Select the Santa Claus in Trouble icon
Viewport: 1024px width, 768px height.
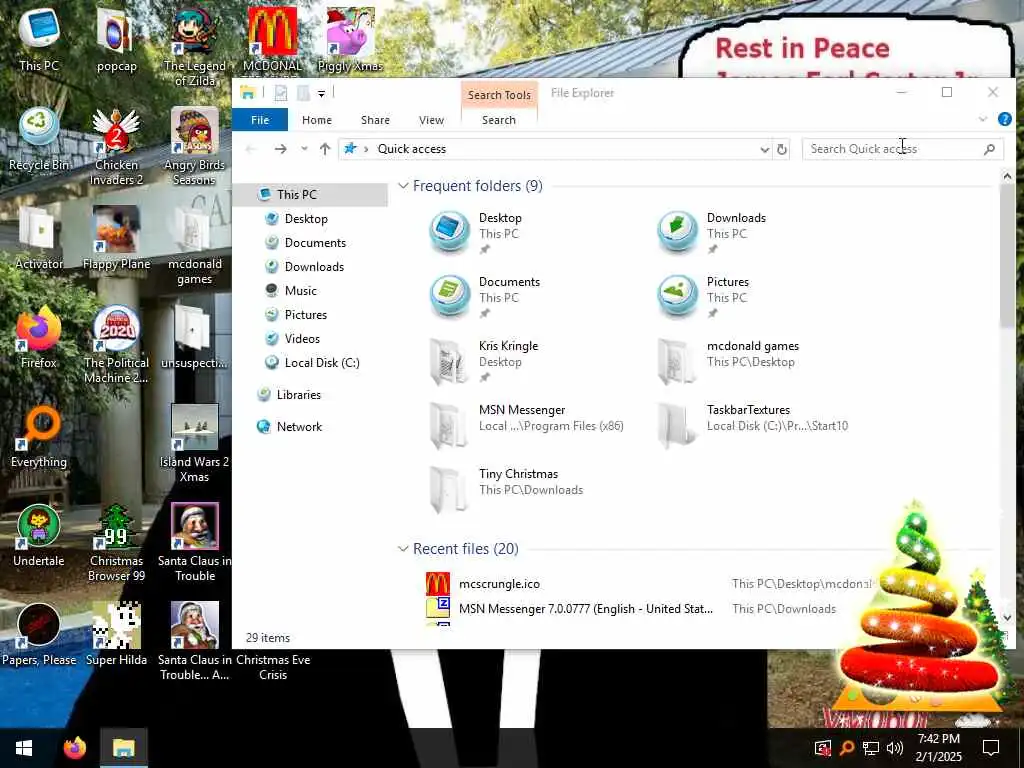pos(195,543)
